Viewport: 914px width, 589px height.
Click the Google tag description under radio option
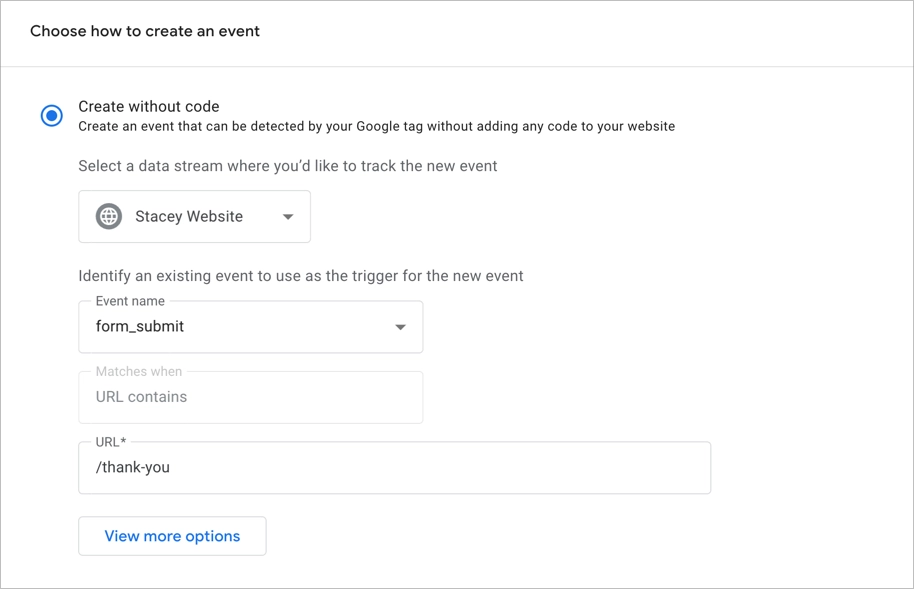point(376,126)
